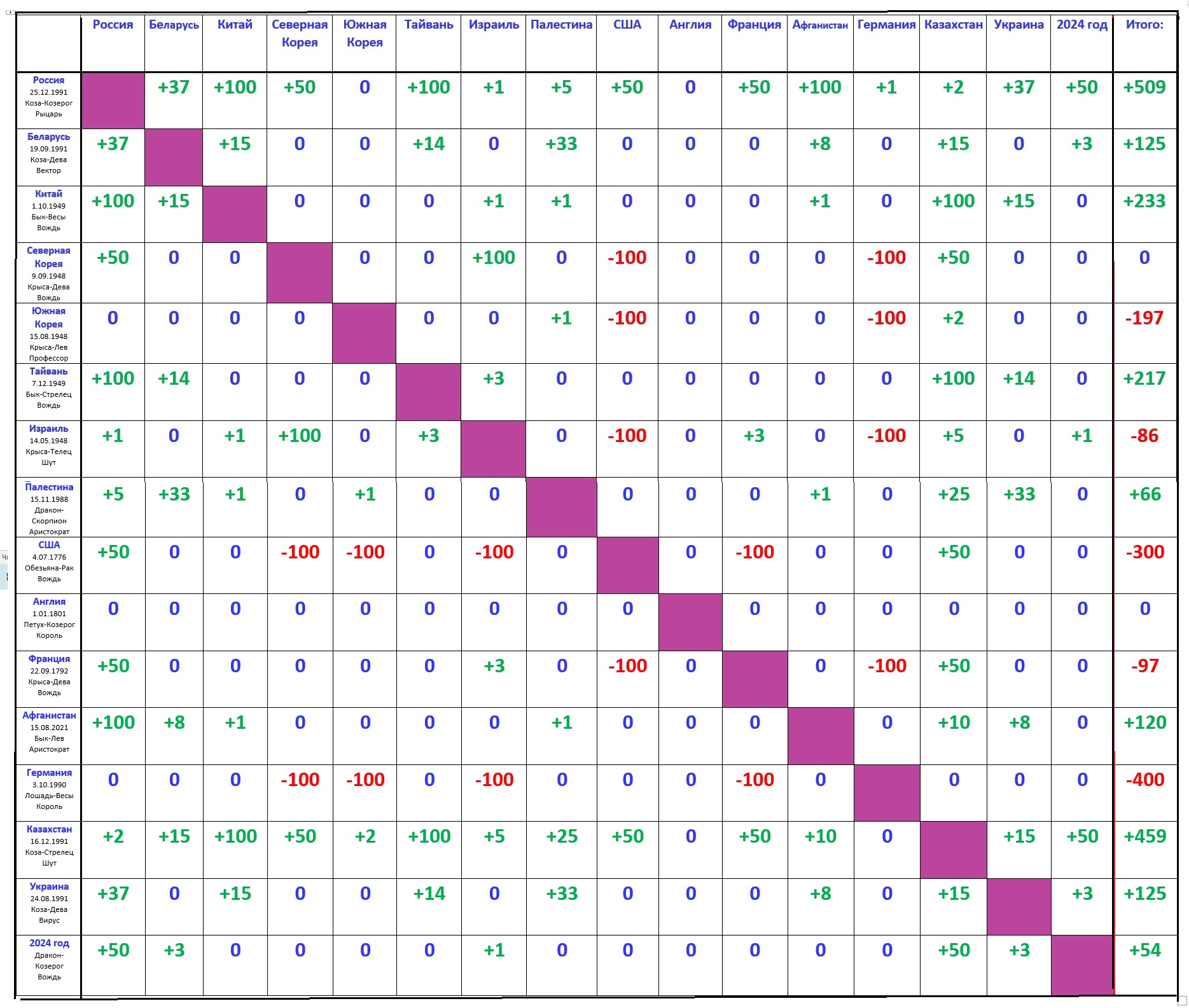Click the 'Южная Корея' column header
This screenshot has width=1189, height=1008.
(365, 33)
